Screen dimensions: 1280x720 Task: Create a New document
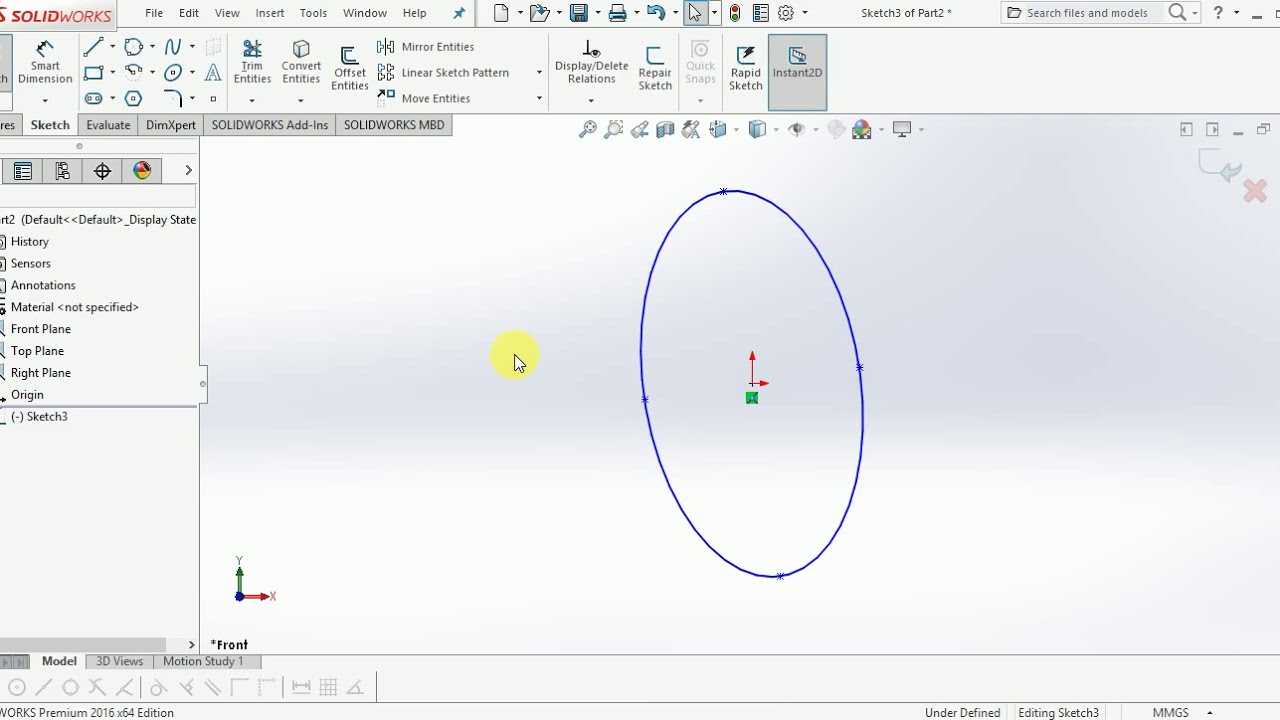[x=501, y=13]
